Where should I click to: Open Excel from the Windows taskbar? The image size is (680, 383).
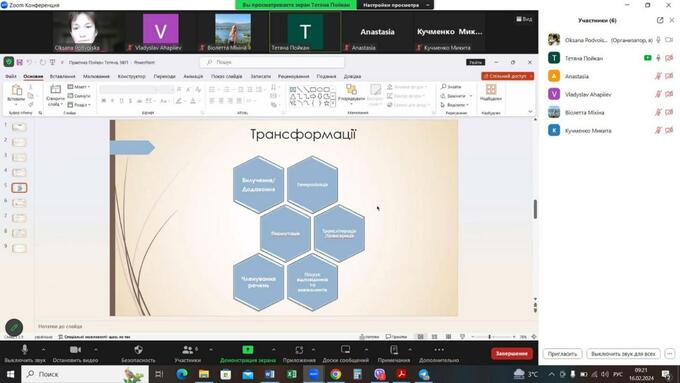pyautogui.click(x=291, y=374)
